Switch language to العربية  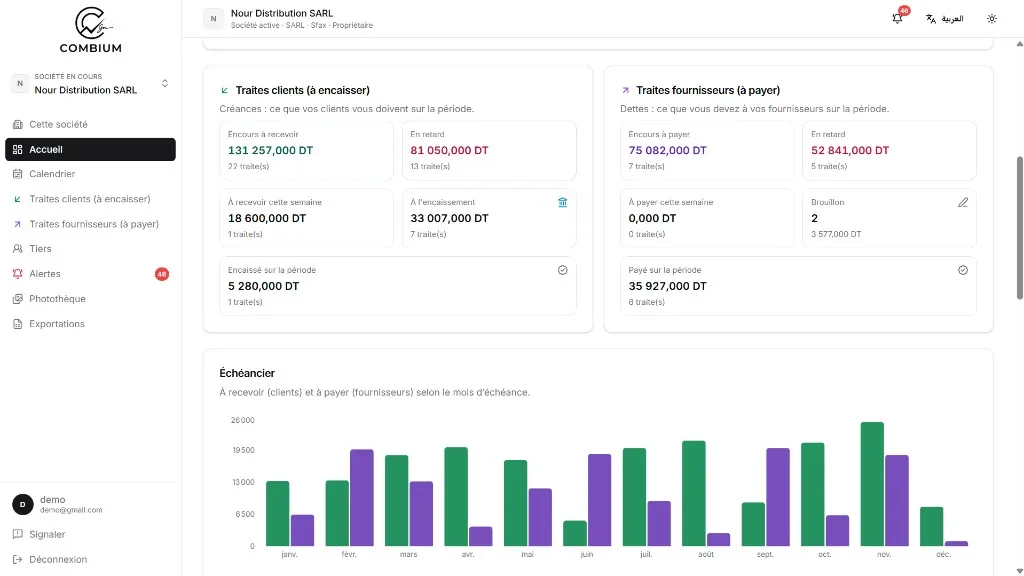click(944, 19)
